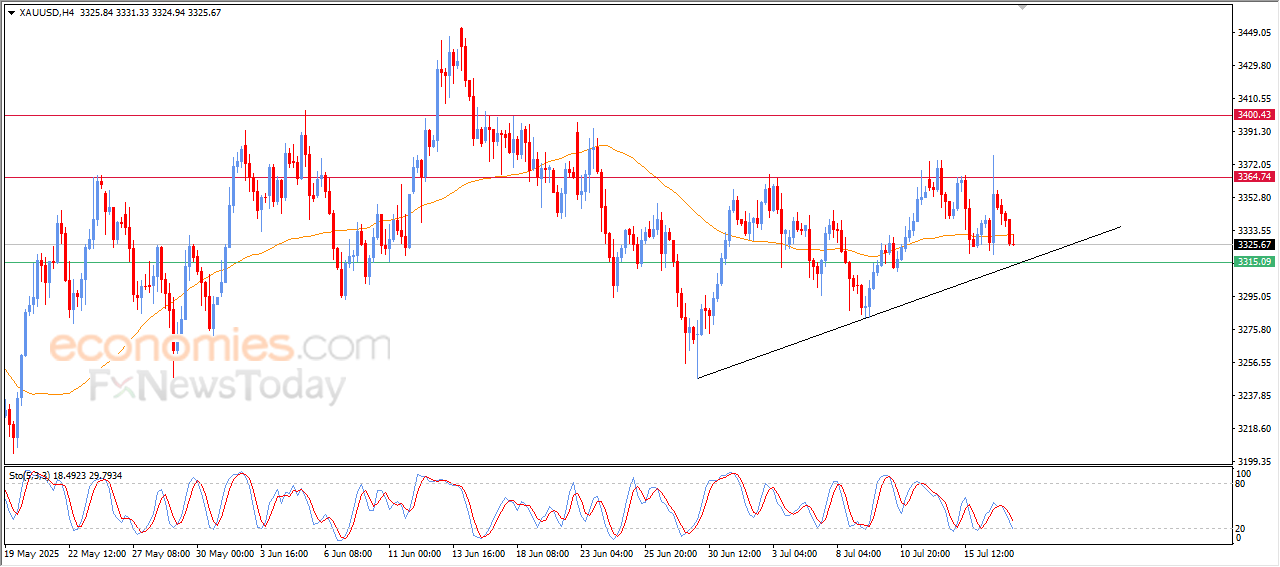Click the 3295.05 price axis label

(1257, 297)
